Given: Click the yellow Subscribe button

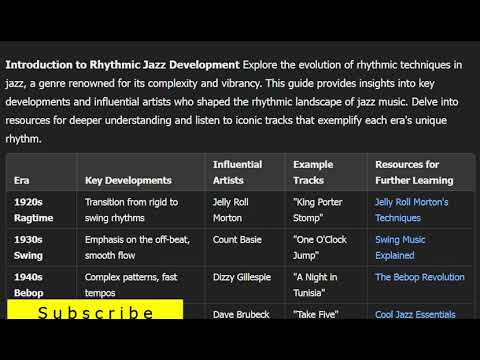Looking at the screenshot, I should tap(95, 309).
